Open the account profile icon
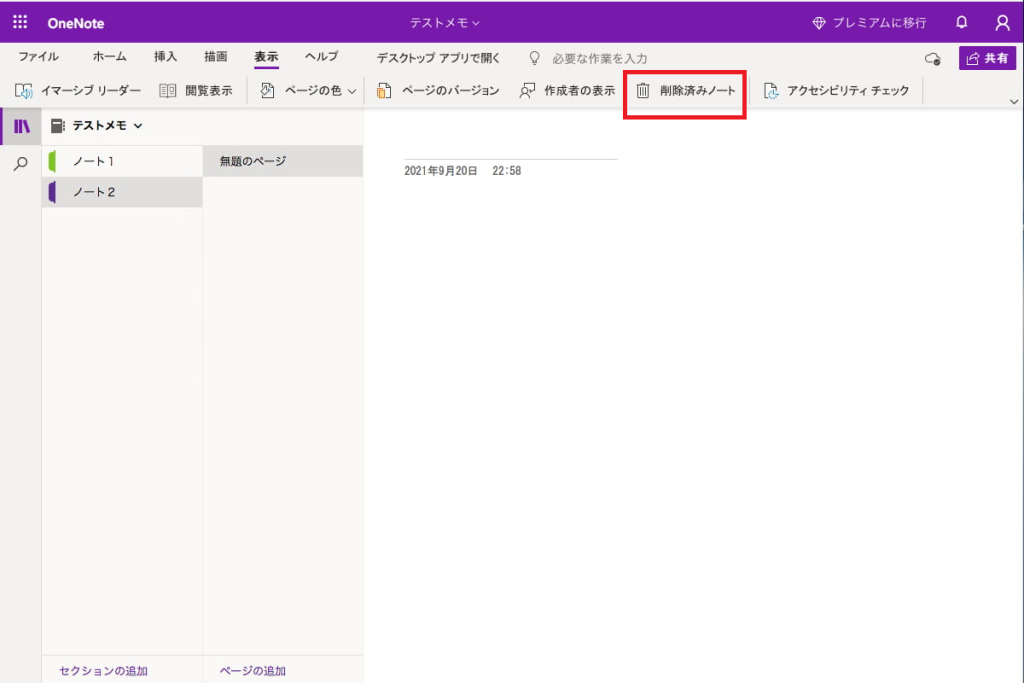 (x=1002, y=23)
